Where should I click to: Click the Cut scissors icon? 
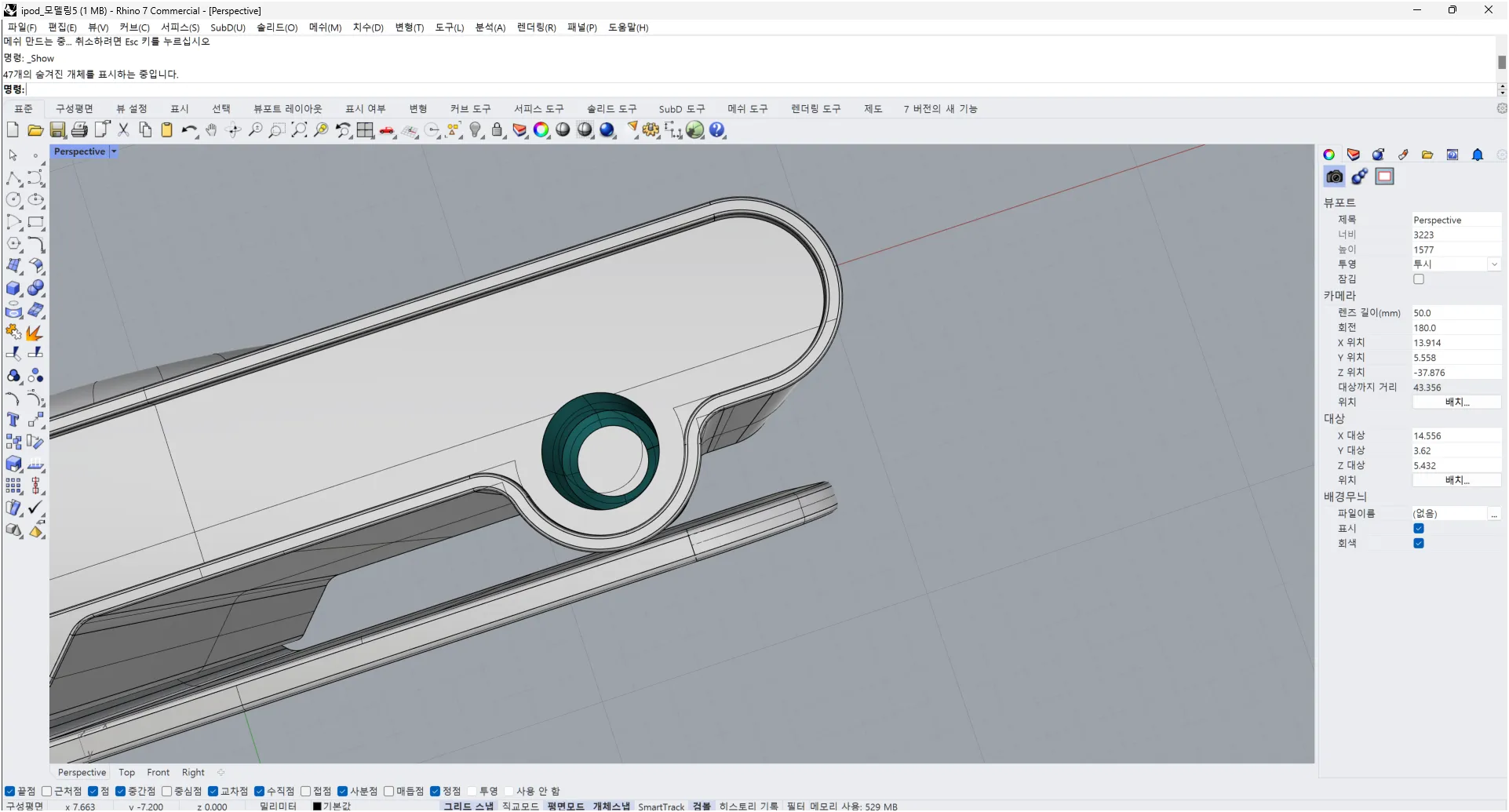[x=123, y=130]
